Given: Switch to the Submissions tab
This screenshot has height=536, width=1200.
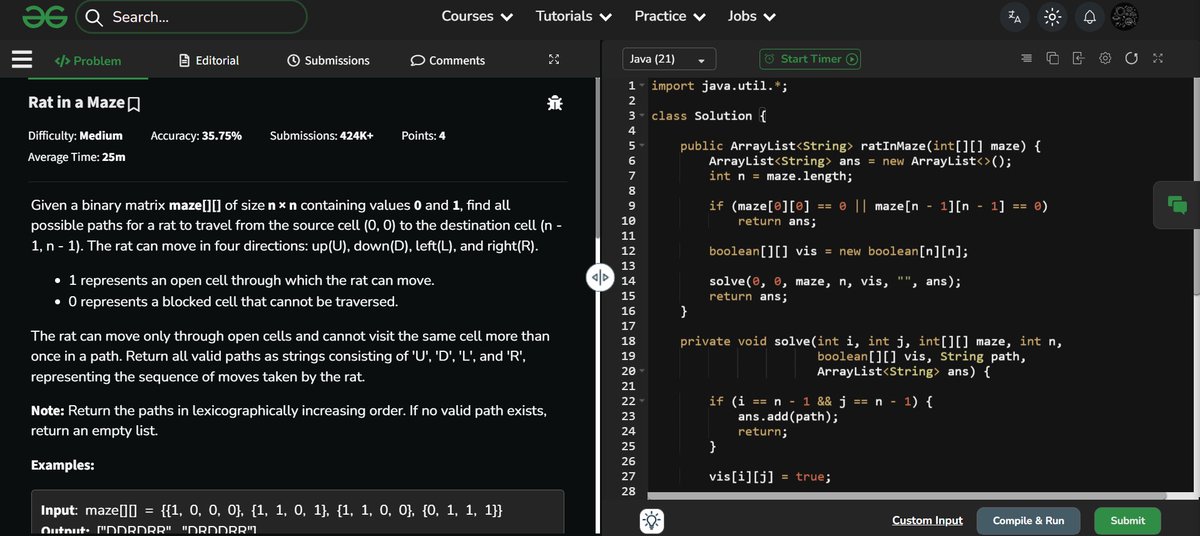Looking at the screenshot, I should [328, 60].
